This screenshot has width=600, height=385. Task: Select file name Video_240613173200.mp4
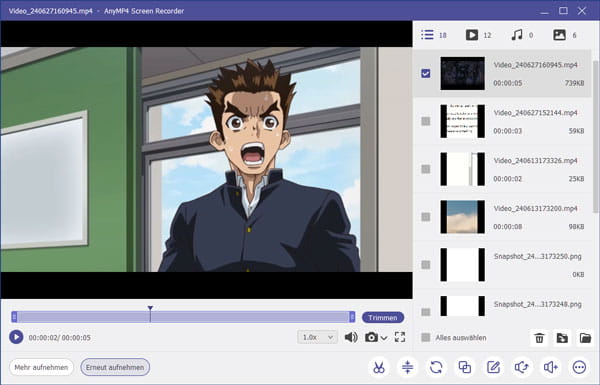coord(535,209)
